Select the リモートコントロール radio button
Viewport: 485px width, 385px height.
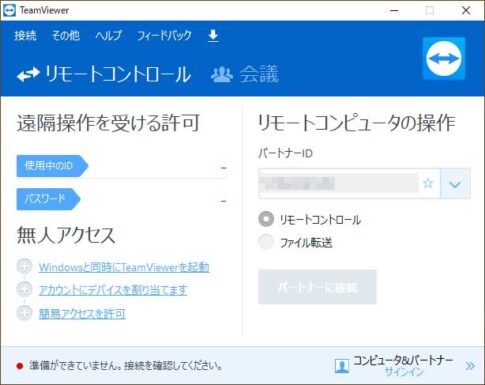pos(266,219)
